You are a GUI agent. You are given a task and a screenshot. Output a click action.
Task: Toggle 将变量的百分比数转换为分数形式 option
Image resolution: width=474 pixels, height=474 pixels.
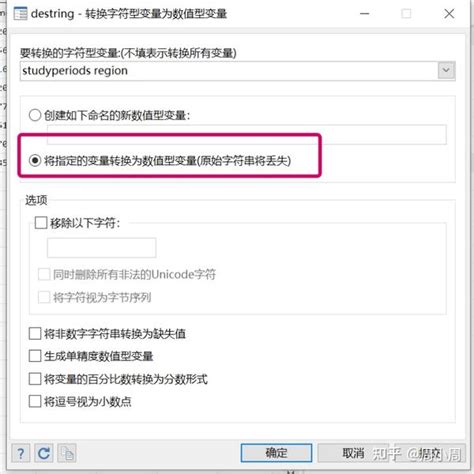(x=35, y=379)
